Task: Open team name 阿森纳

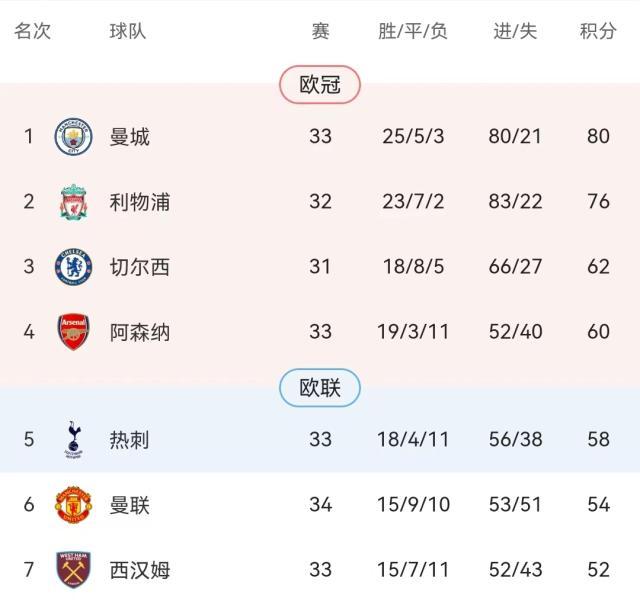Action: pos(140,332)
